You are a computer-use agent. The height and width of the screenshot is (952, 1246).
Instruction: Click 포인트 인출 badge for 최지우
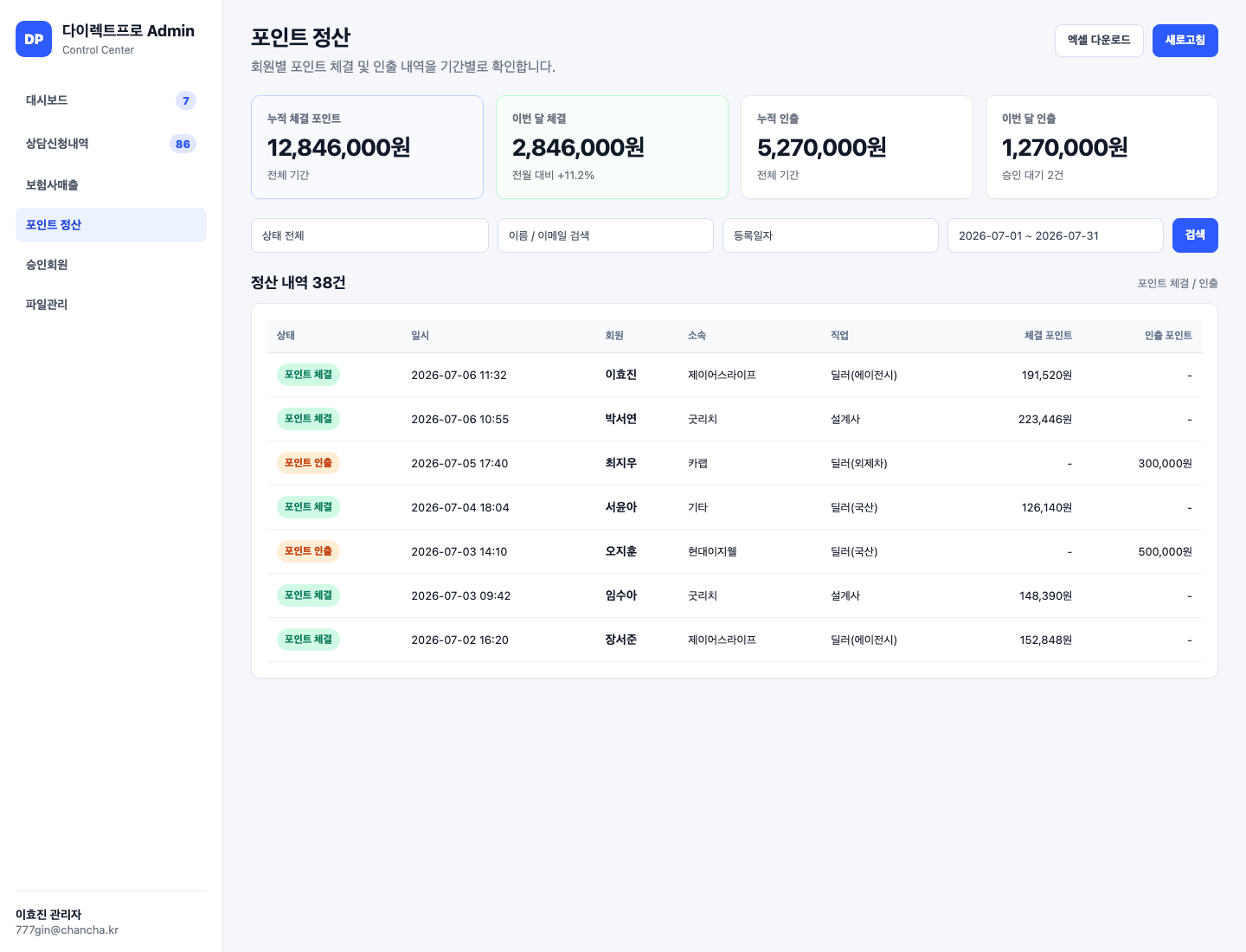[308, 463]
